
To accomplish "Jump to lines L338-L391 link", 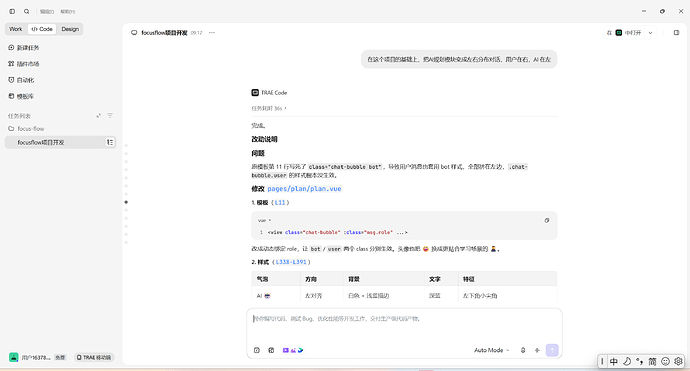I will click(x=291, y=262).
